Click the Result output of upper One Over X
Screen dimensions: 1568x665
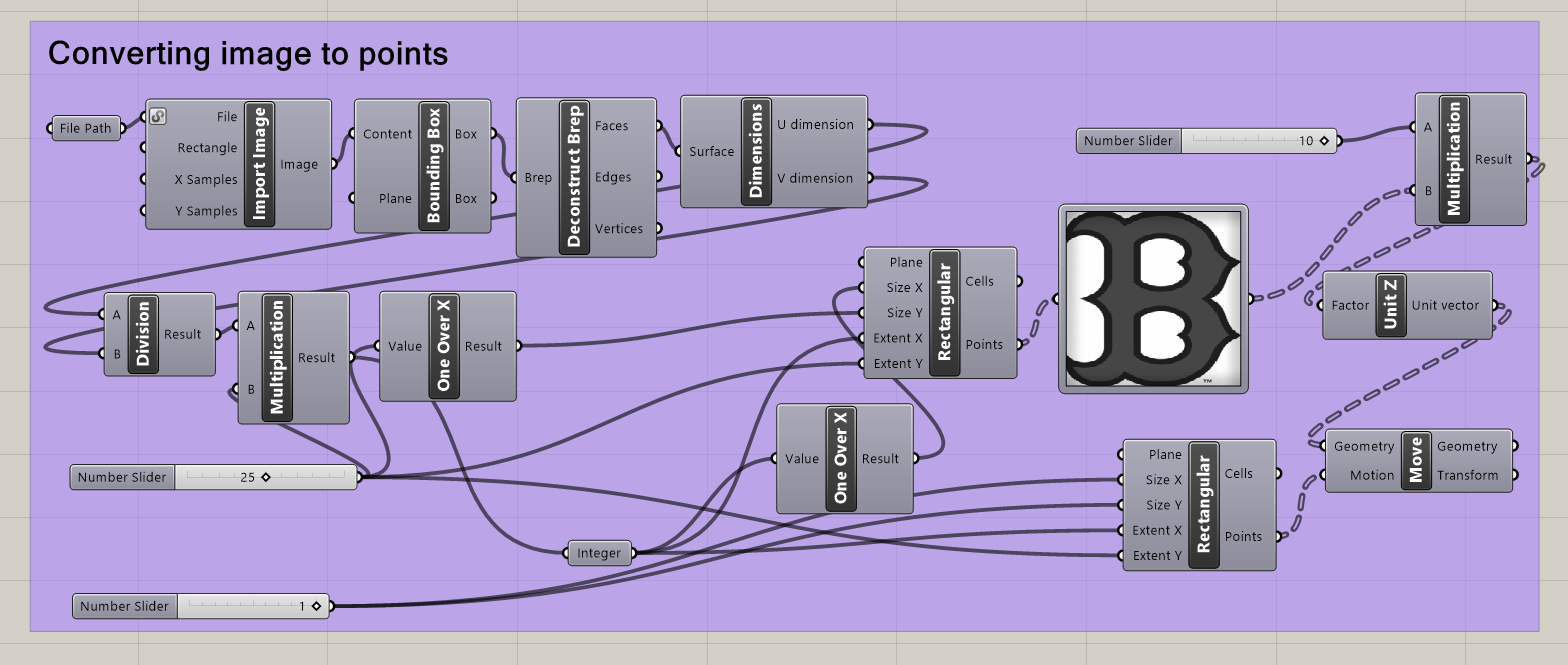tap(483, 346)
